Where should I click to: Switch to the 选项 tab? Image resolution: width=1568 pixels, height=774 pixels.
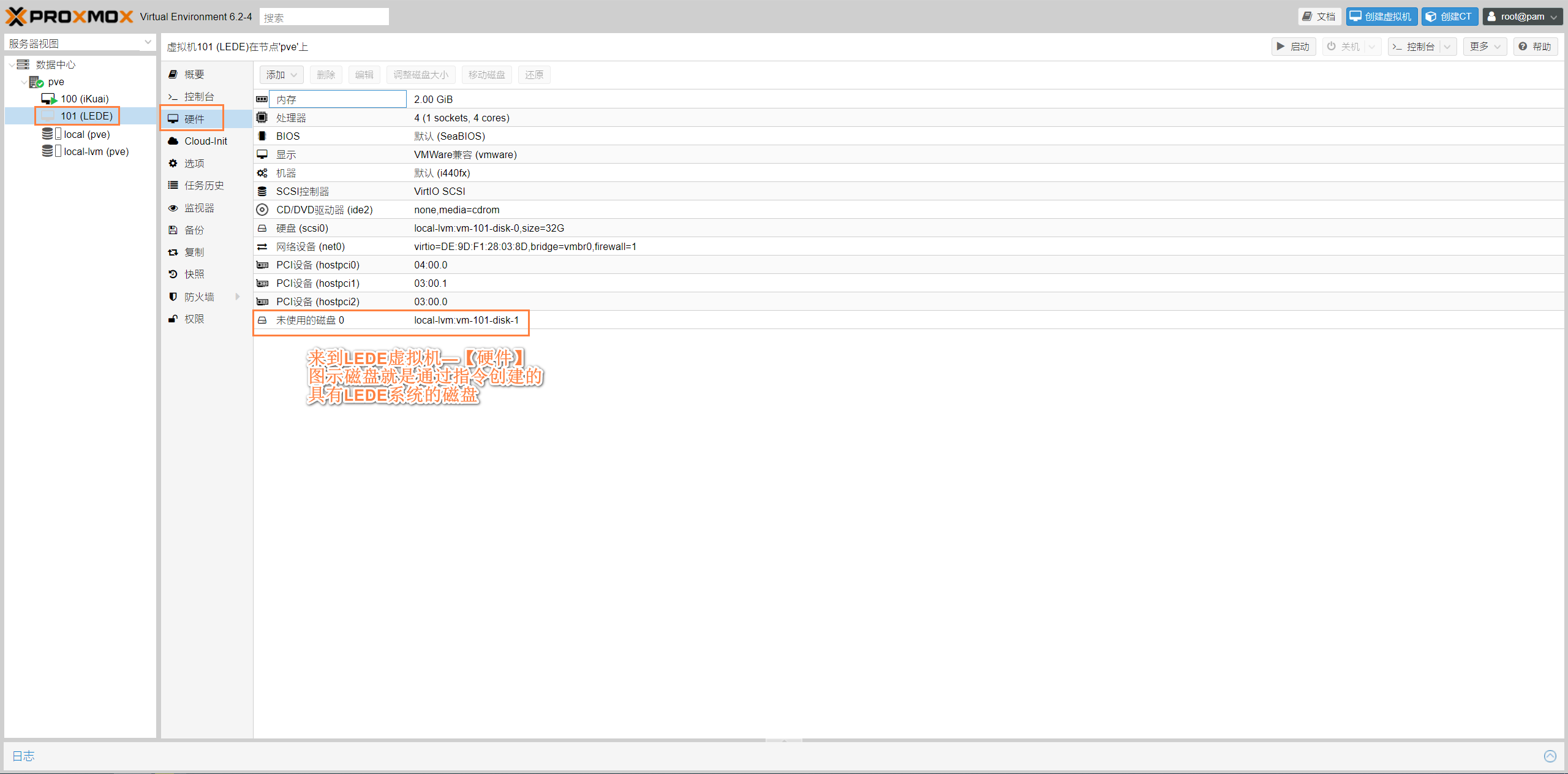pos(194,163)
